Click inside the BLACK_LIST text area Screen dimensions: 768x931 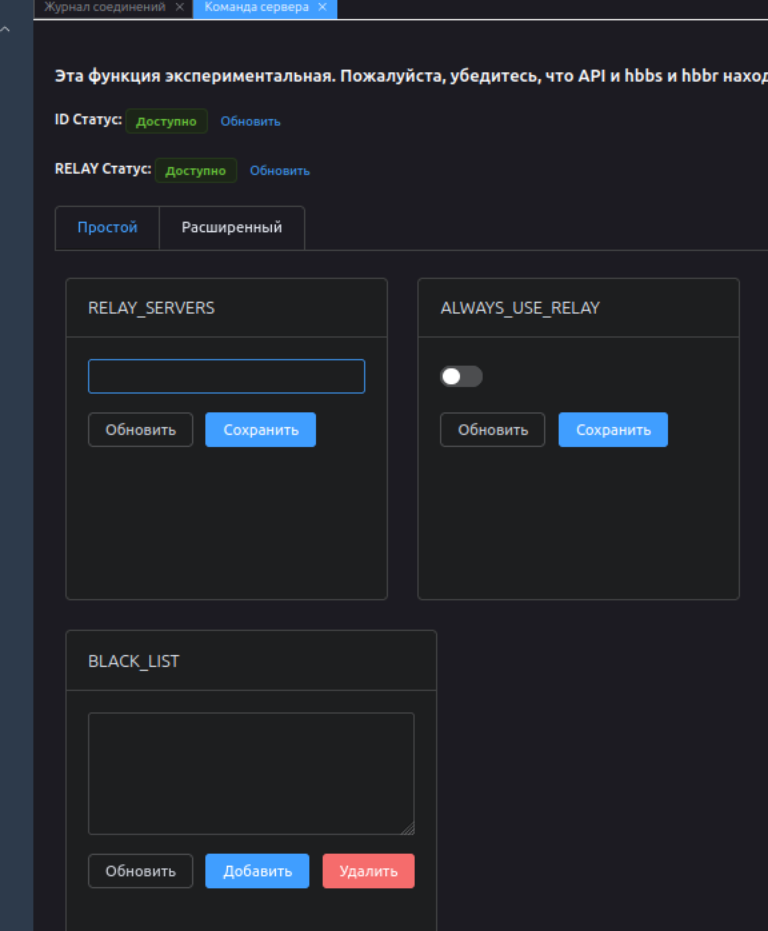tap(250, 772)
